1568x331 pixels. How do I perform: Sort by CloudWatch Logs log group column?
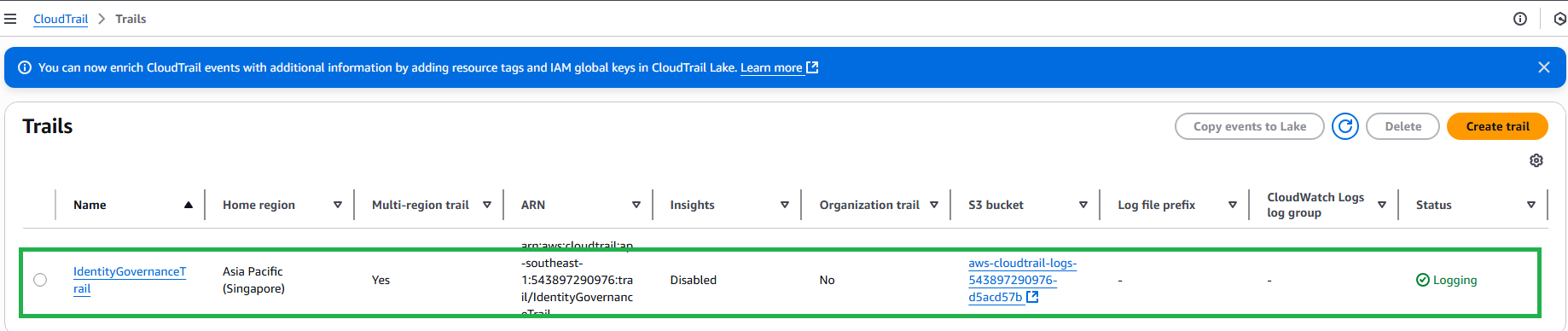(x=1382, y=205)
